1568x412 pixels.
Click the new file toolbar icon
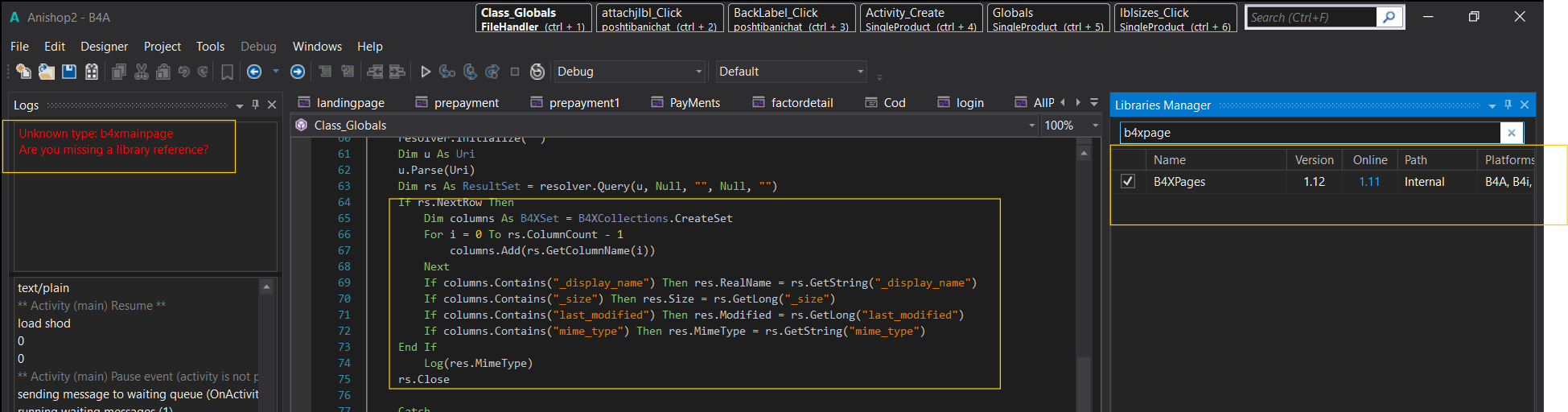pyautogui.click(x=23, y=72)
